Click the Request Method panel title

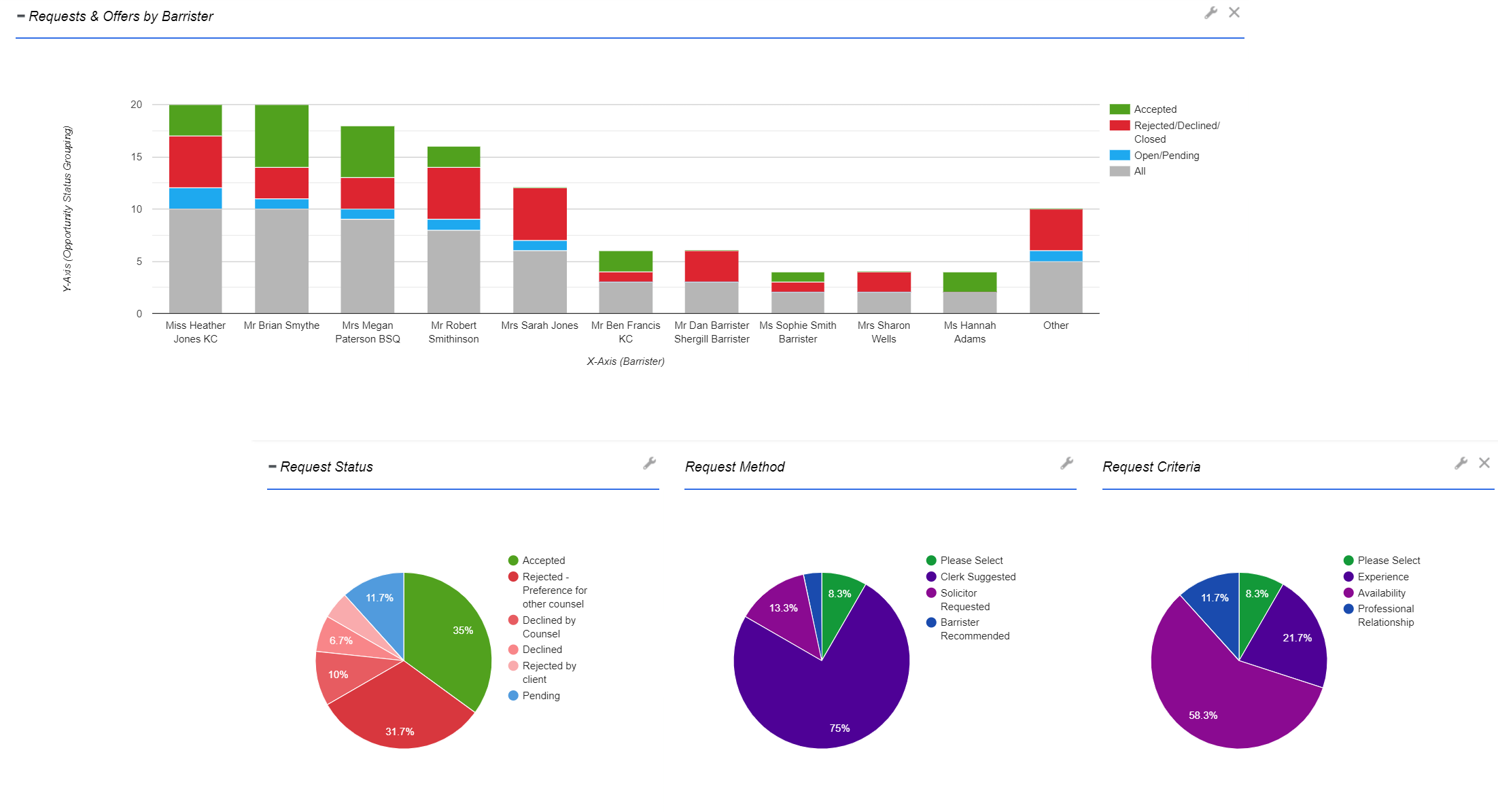pyautogui.click(x=734, y=467)
